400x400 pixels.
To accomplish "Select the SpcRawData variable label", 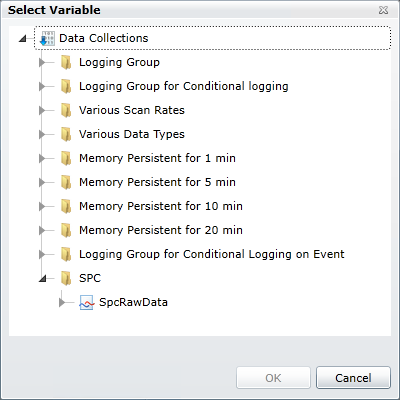I will click(133, 302).
